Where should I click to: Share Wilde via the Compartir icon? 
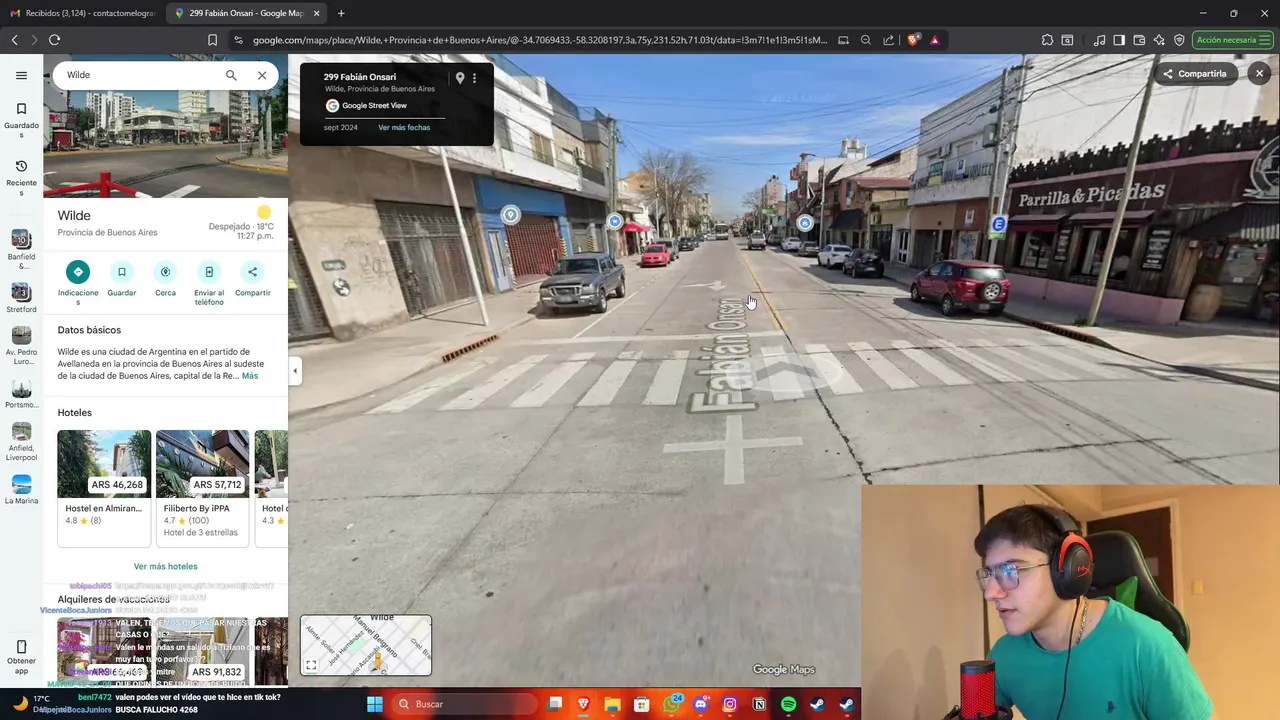[x=252, y=272]
